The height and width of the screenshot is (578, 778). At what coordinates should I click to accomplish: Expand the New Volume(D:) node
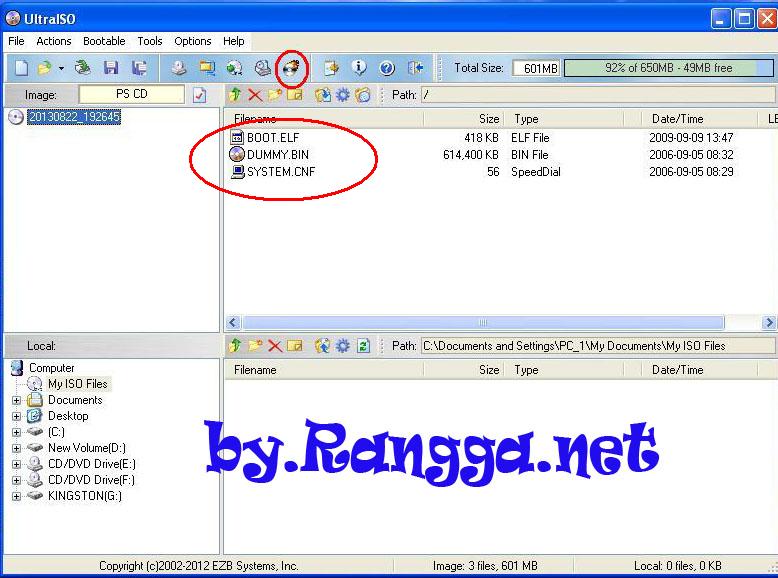[16, 448]
